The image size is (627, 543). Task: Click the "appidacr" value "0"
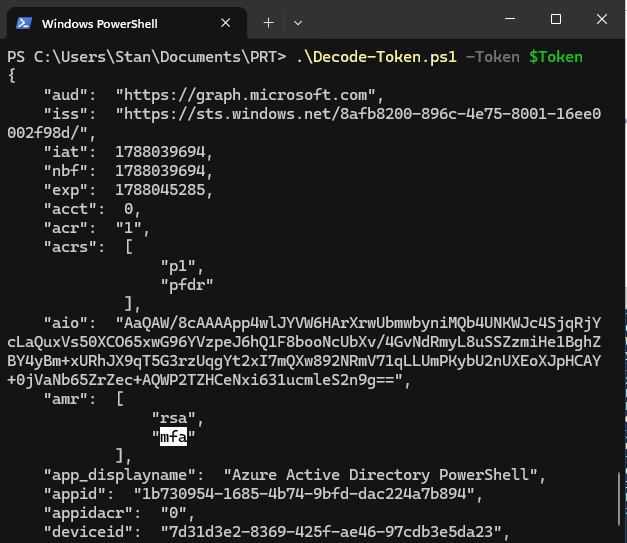[174, 513]
